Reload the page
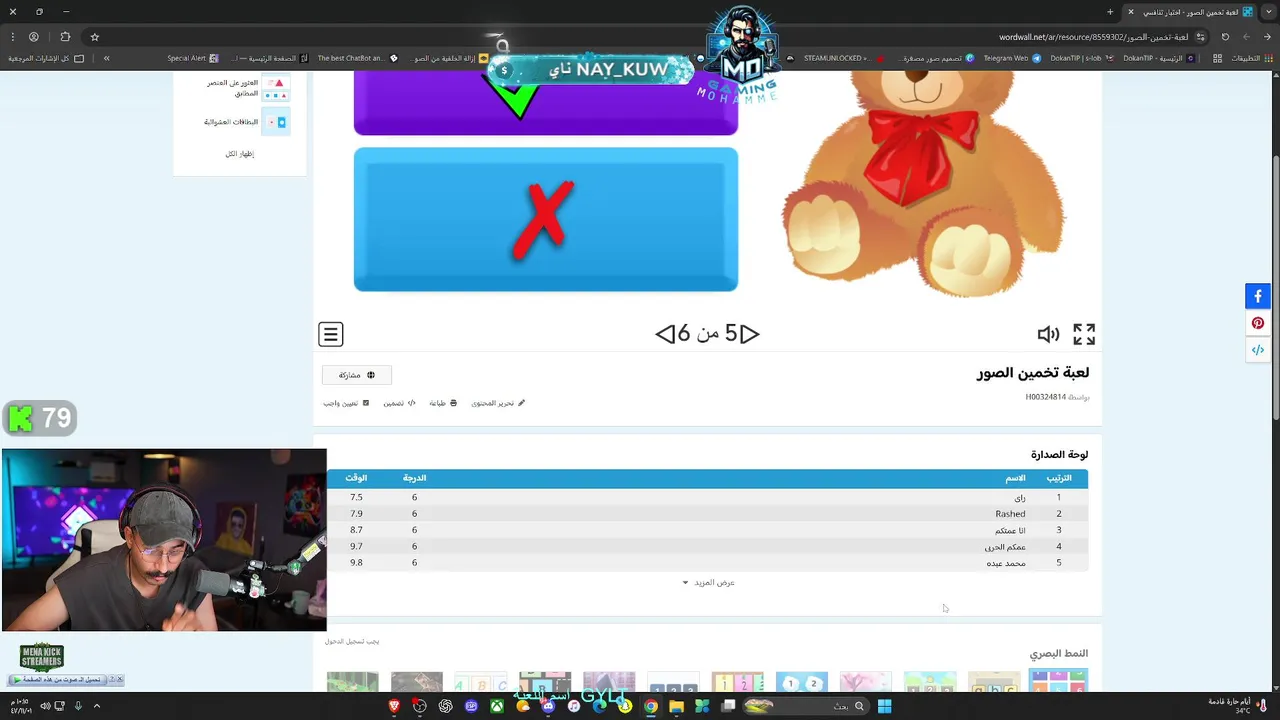This screenshot has height=720, width=1280. (1226, 37)
